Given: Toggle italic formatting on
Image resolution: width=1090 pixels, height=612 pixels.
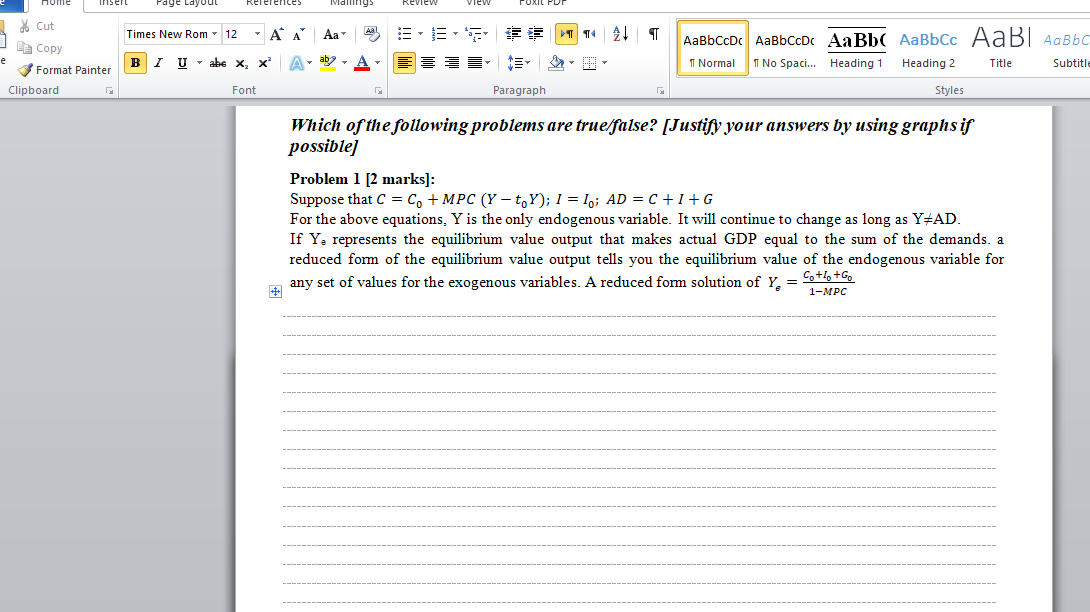Looking at the screenshot, I should pos(157,62).
